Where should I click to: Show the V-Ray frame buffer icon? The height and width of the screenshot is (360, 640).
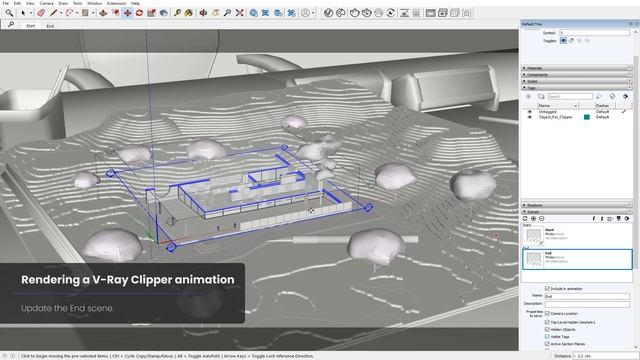click(x=430, y=13)
